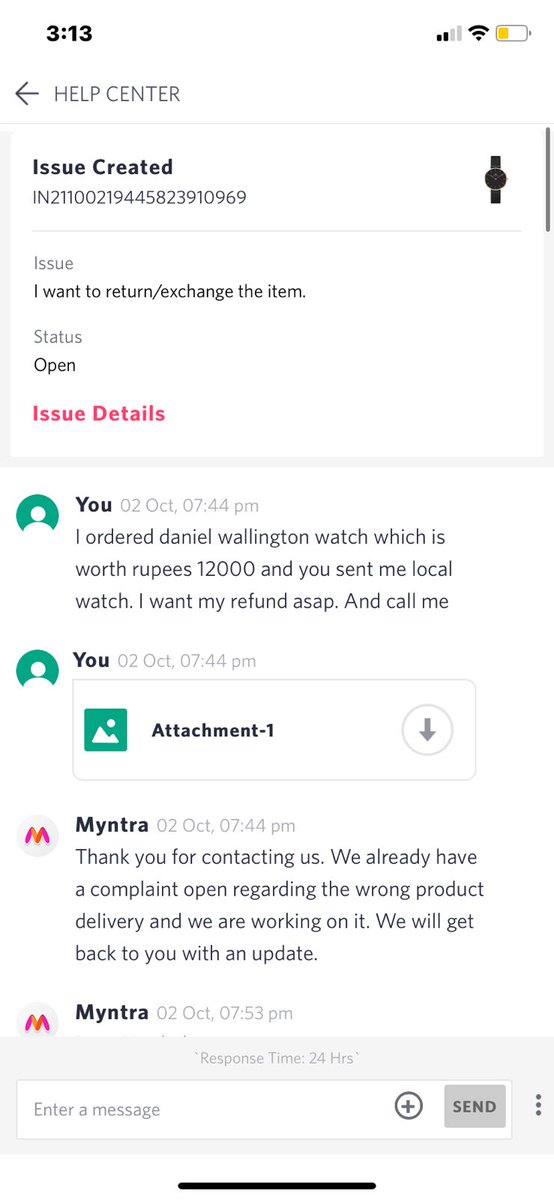Open the Issue Details link
The width and height of the screenshot is (554, 1200).
99,414
